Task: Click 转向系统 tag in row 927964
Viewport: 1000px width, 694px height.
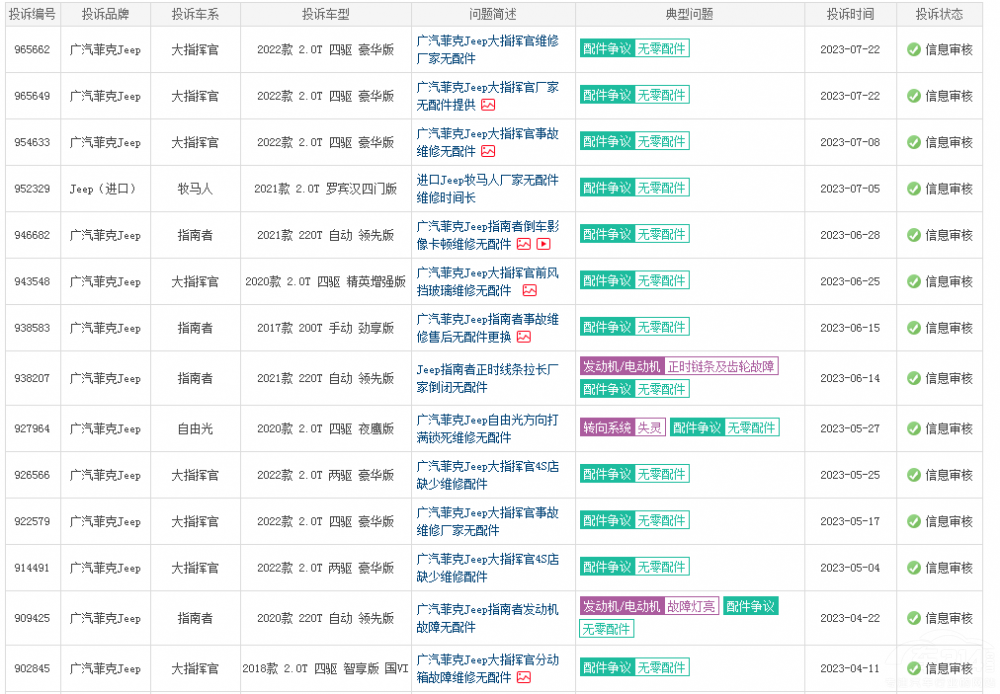Action: click(x=607, y=427)
